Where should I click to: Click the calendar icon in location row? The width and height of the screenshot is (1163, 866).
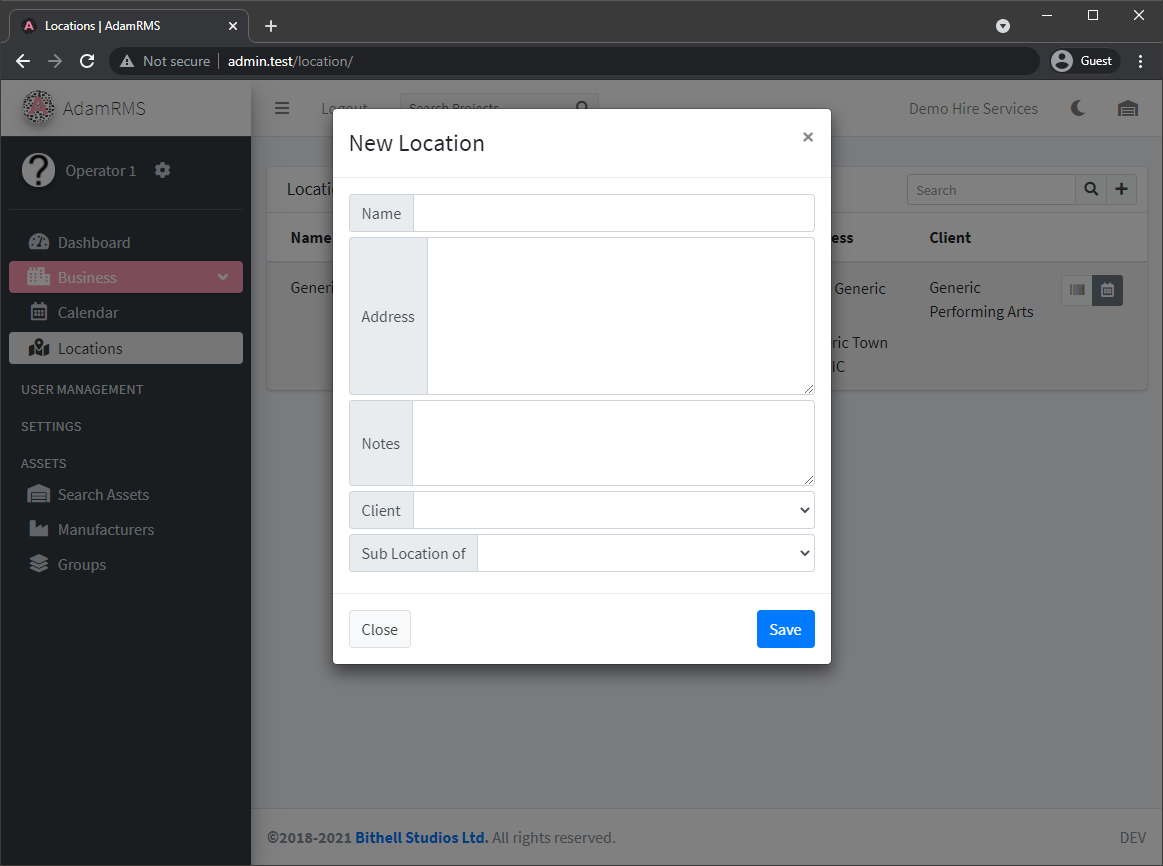click(x=1107, y=290)
